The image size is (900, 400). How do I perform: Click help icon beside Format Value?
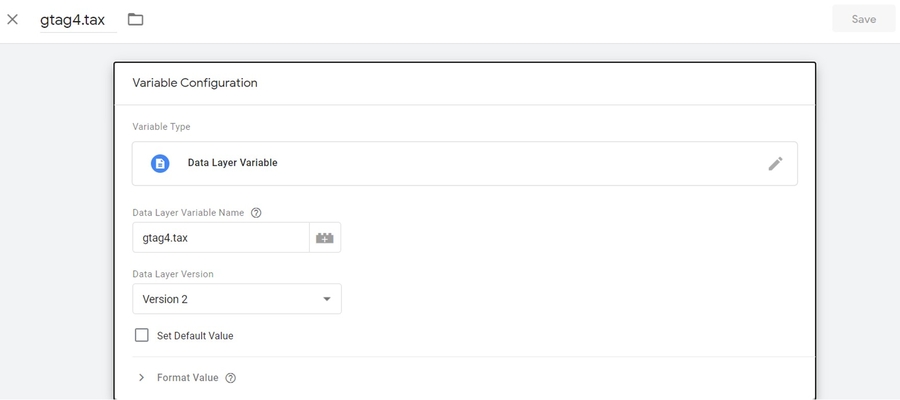click(231, 378)
